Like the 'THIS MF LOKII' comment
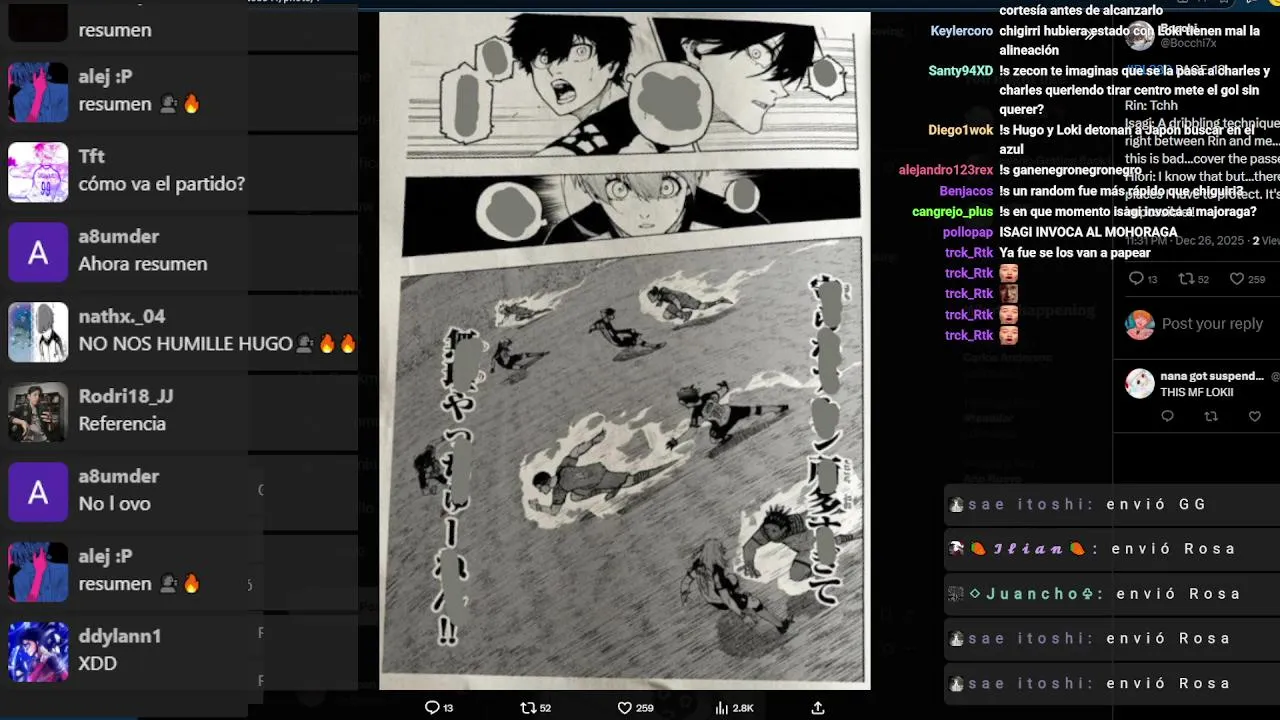The image size is (1280, 720). (x=1255, y=416)
